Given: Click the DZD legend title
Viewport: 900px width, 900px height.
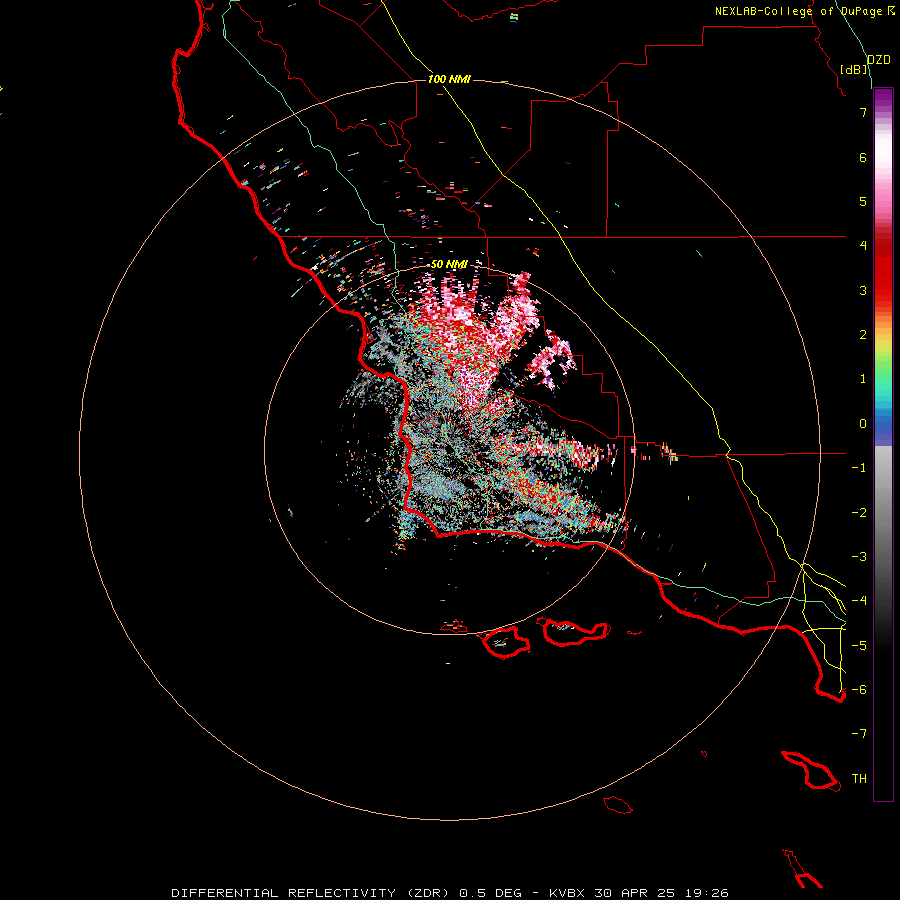Looking at the screenshot, I should 878,60.
